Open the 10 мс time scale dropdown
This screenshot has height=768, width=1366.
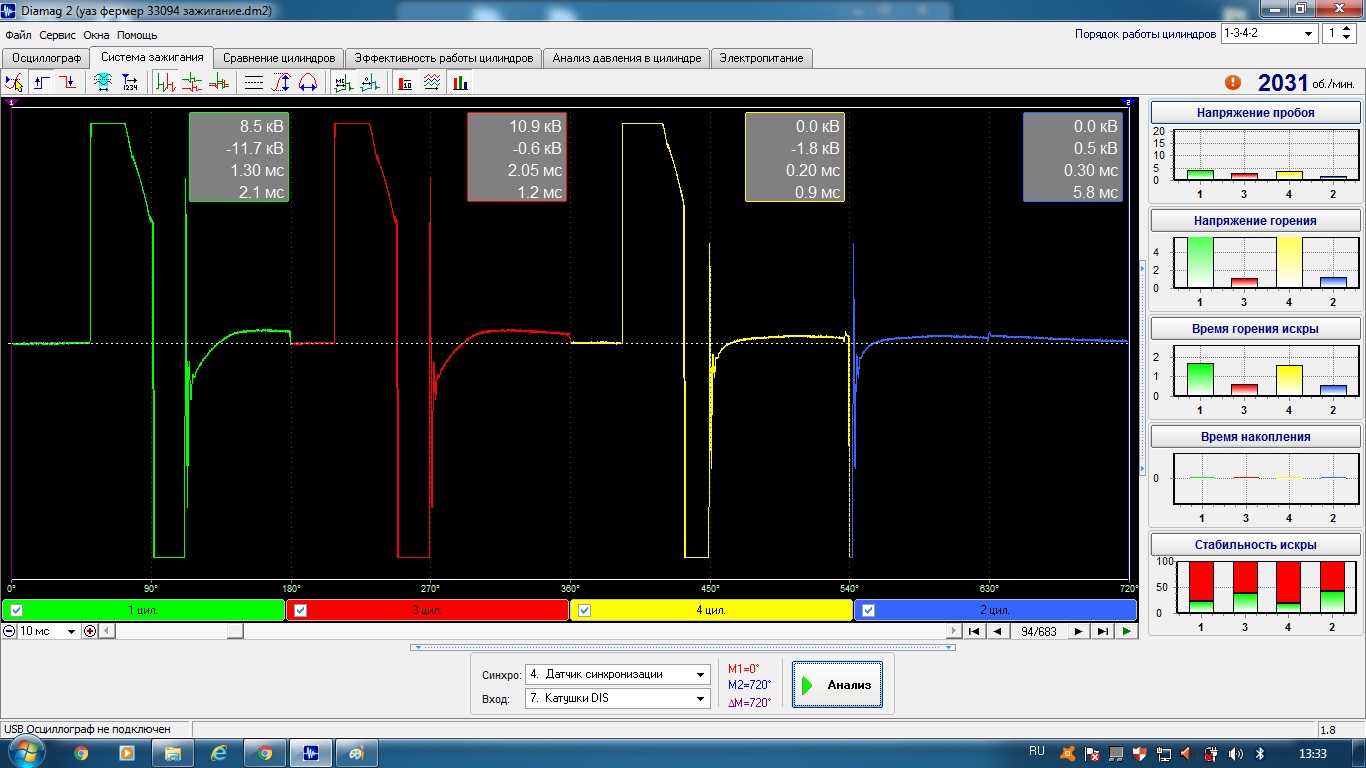pos(49,631)
